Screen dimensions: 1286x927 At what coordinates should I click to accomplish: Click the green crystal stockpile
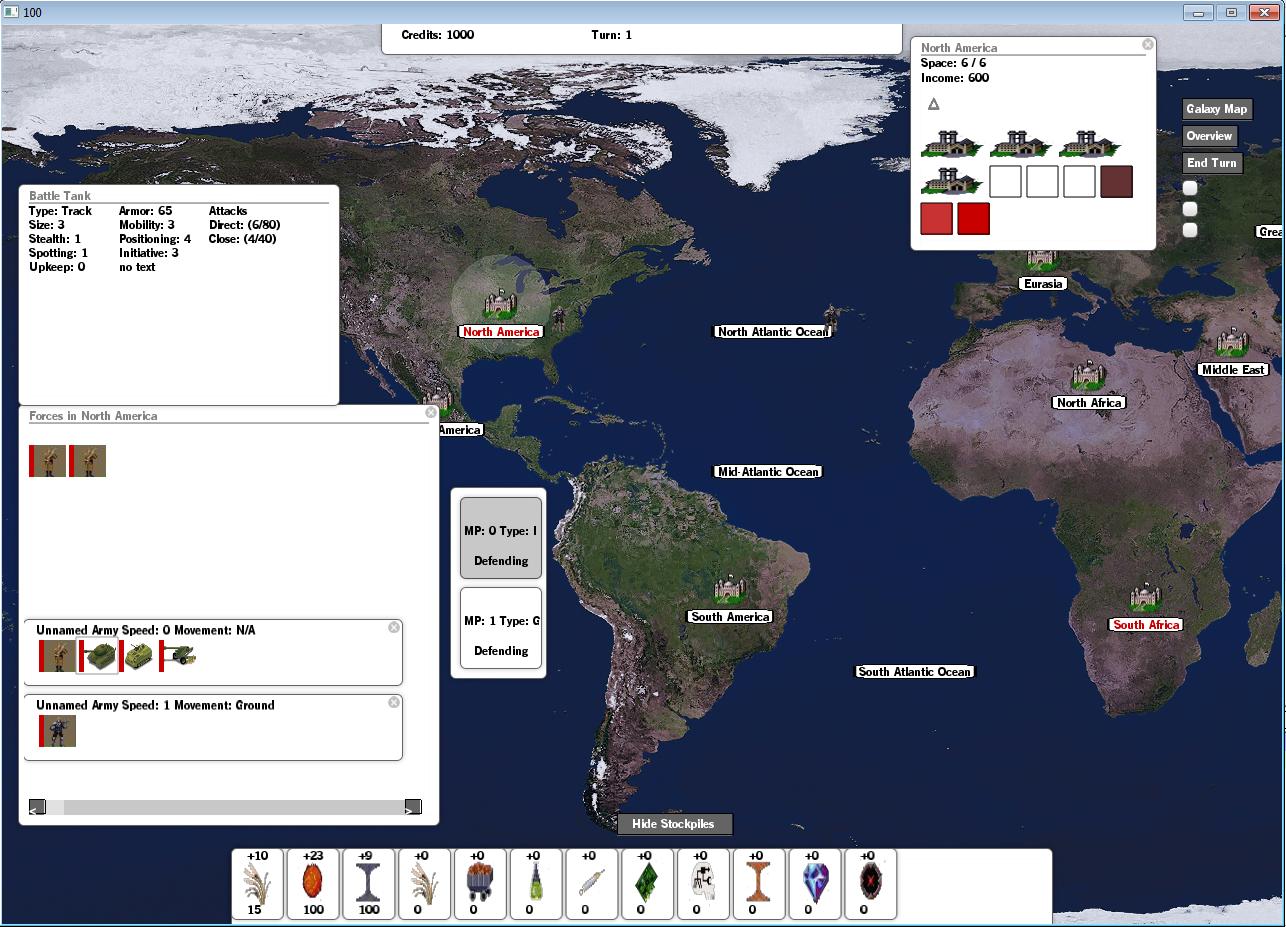(x=649, y=884)
